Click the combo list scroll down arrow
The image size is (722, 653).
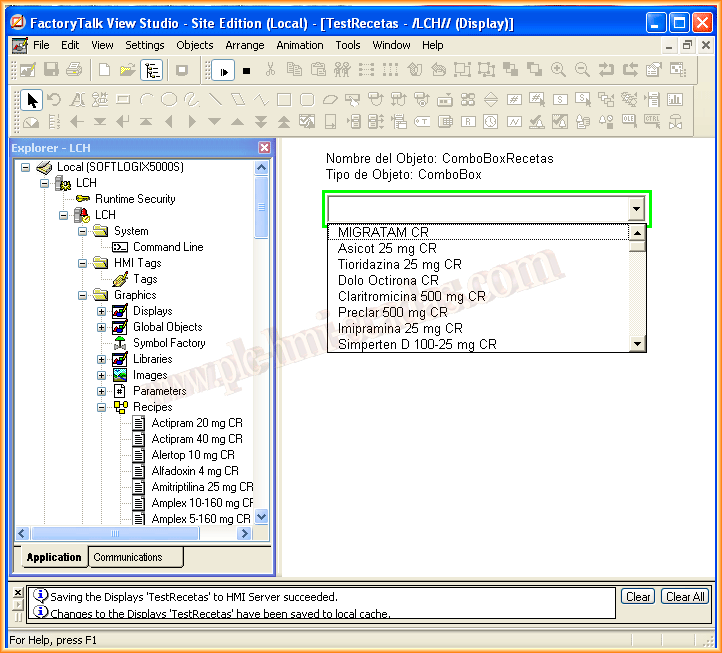(x=637, y=344)
